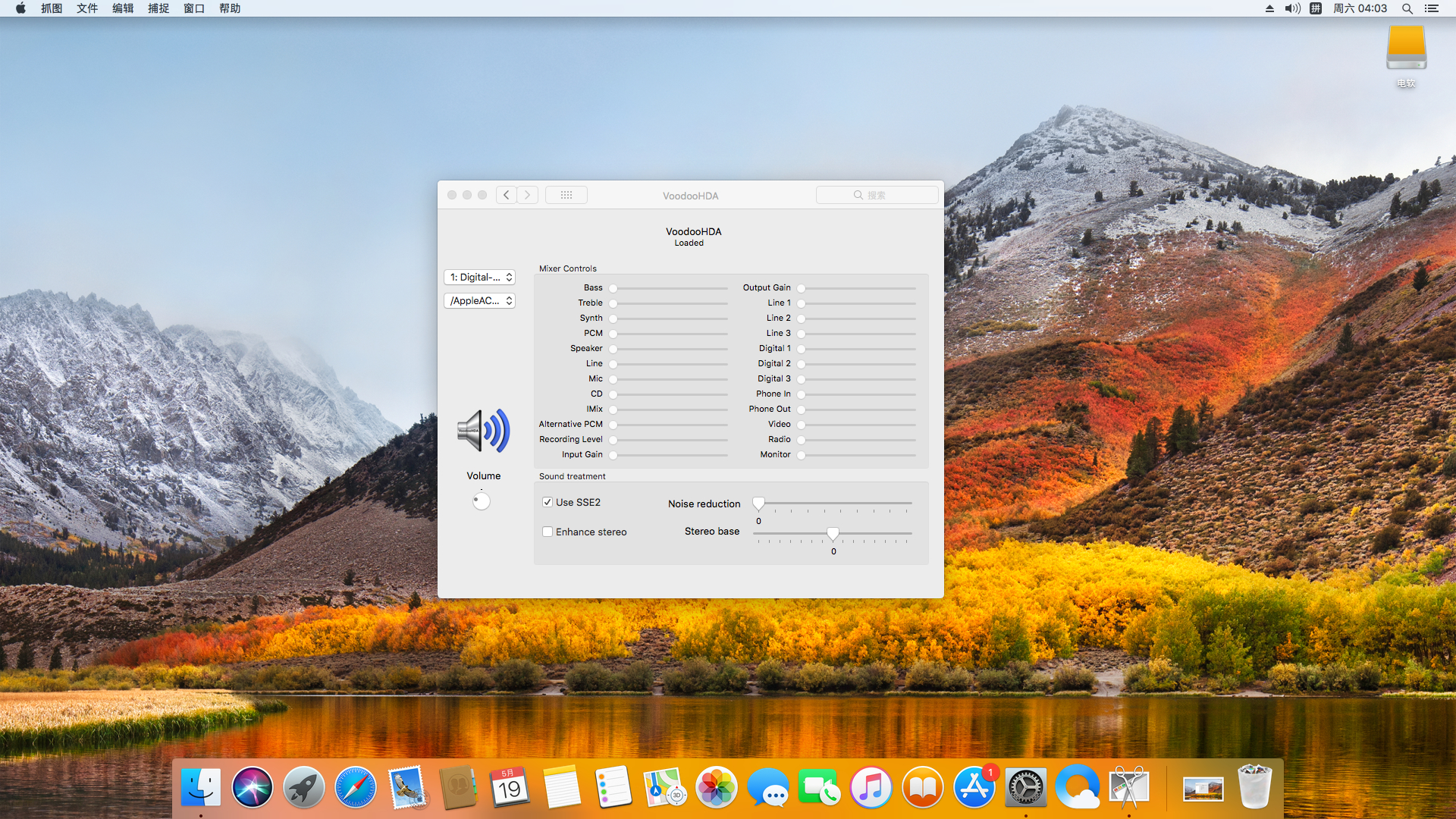Open the input method menu bar icon

(1316, 8)
